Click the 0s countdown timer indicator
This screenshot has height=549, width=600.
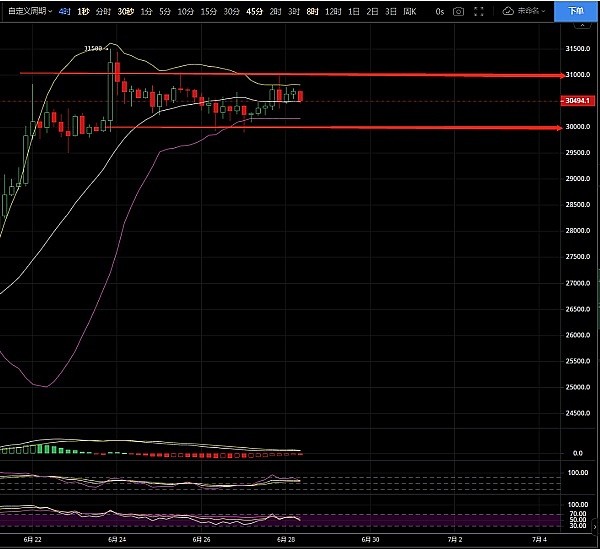[x=441, y=11]
